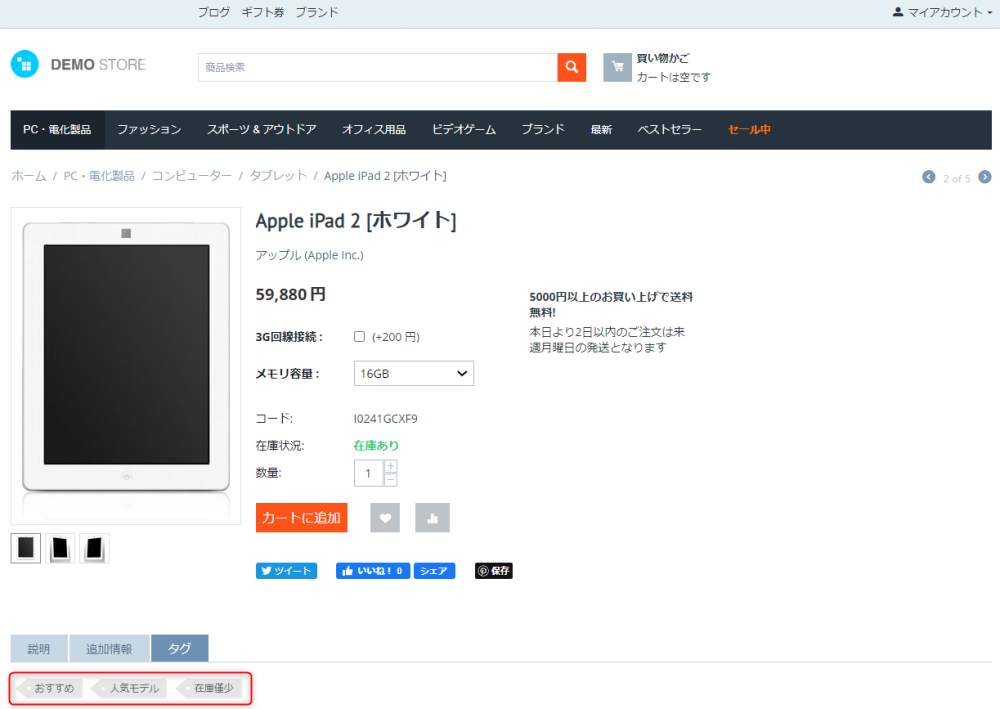Click カートに追加 button
1000x709 pixels.
302,518
